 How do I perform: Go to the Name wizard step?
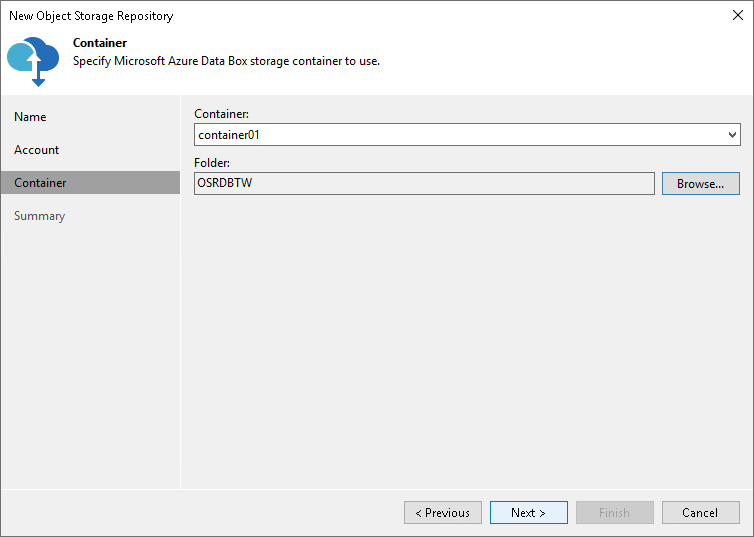click(30, 117)
